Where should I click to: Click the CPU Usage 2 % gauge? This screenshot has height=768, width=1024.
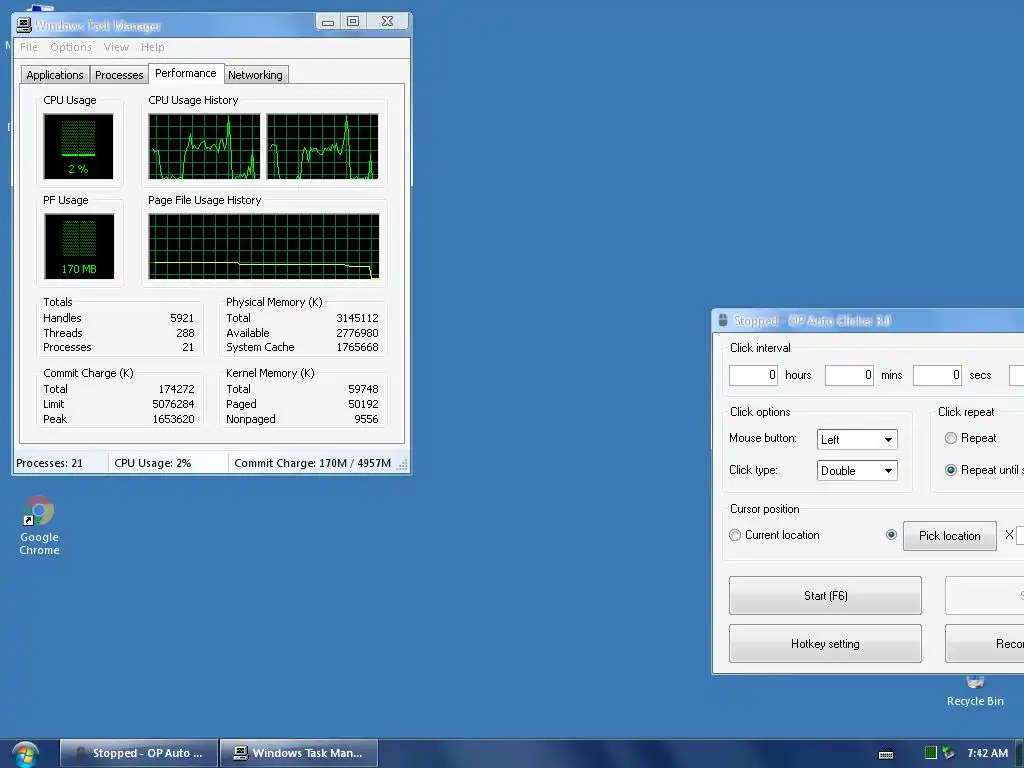(78, 146)
